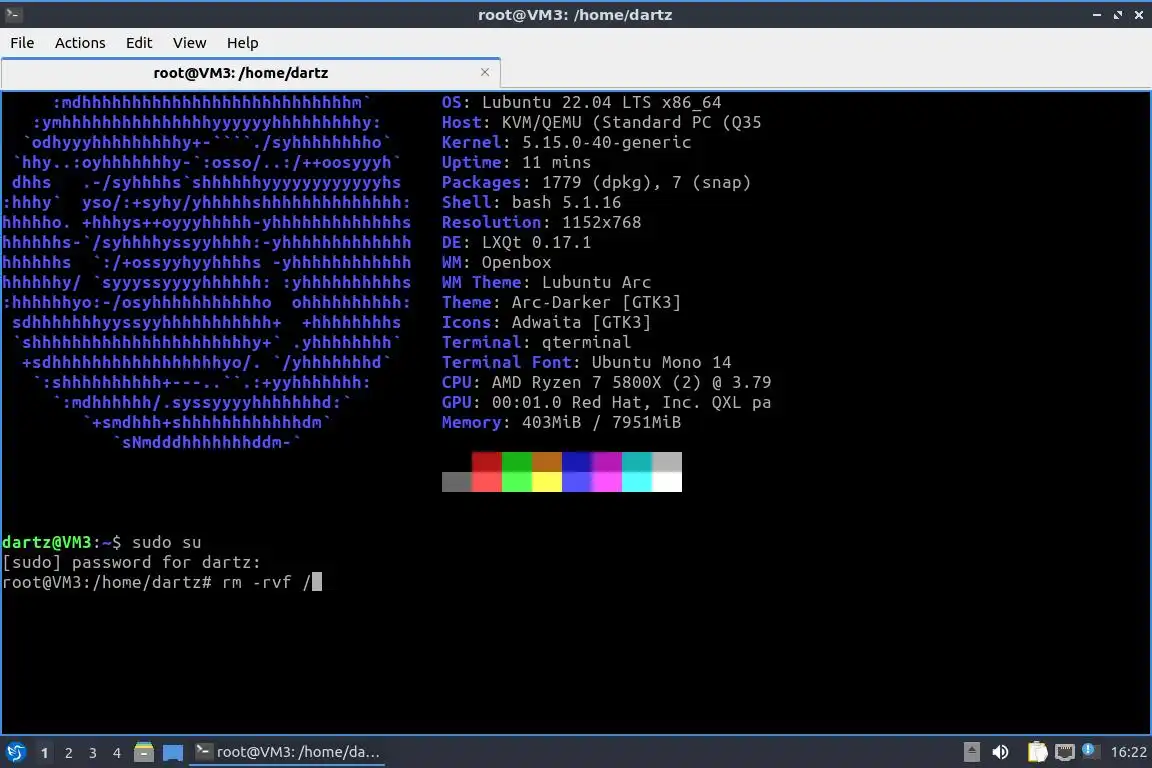Click the WM Theme 'Lubuntu Arc' value
This screenshot has height=768, width=1152.
597,282
